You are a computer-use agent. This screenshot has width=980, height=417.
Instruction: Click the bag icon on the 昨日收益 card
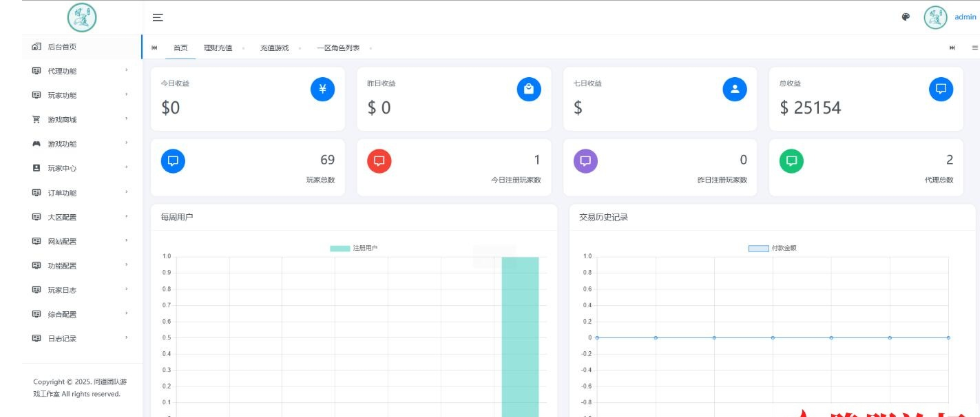[x=529, y=89]
